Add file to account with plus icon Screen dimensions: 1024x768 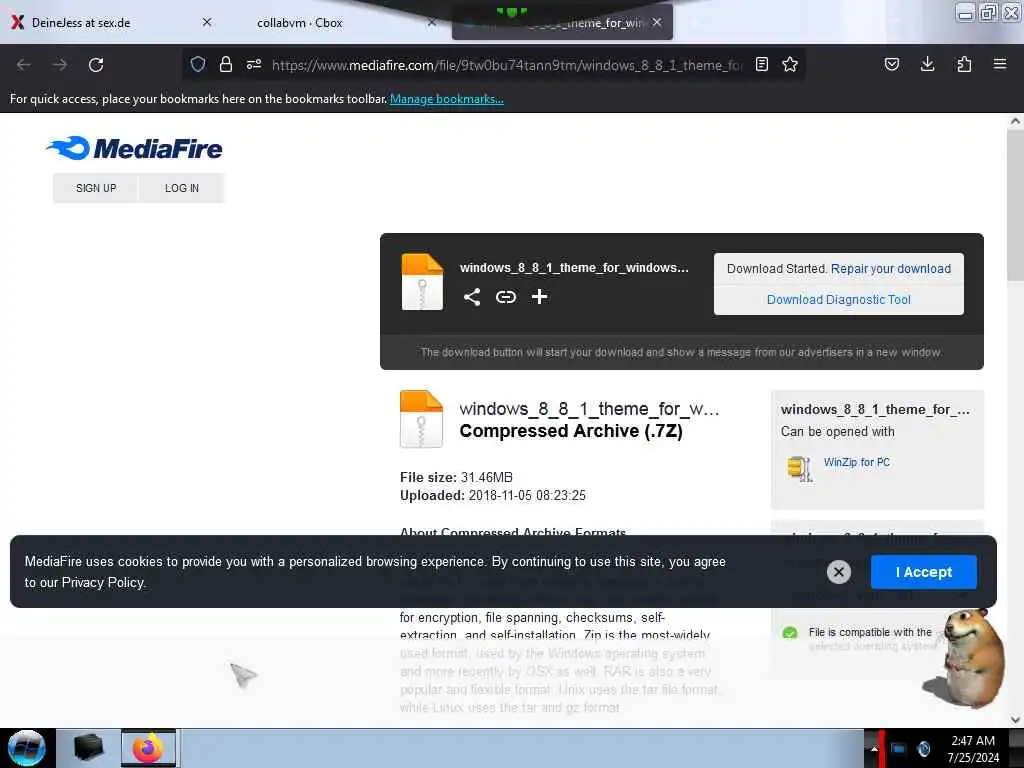539,297
